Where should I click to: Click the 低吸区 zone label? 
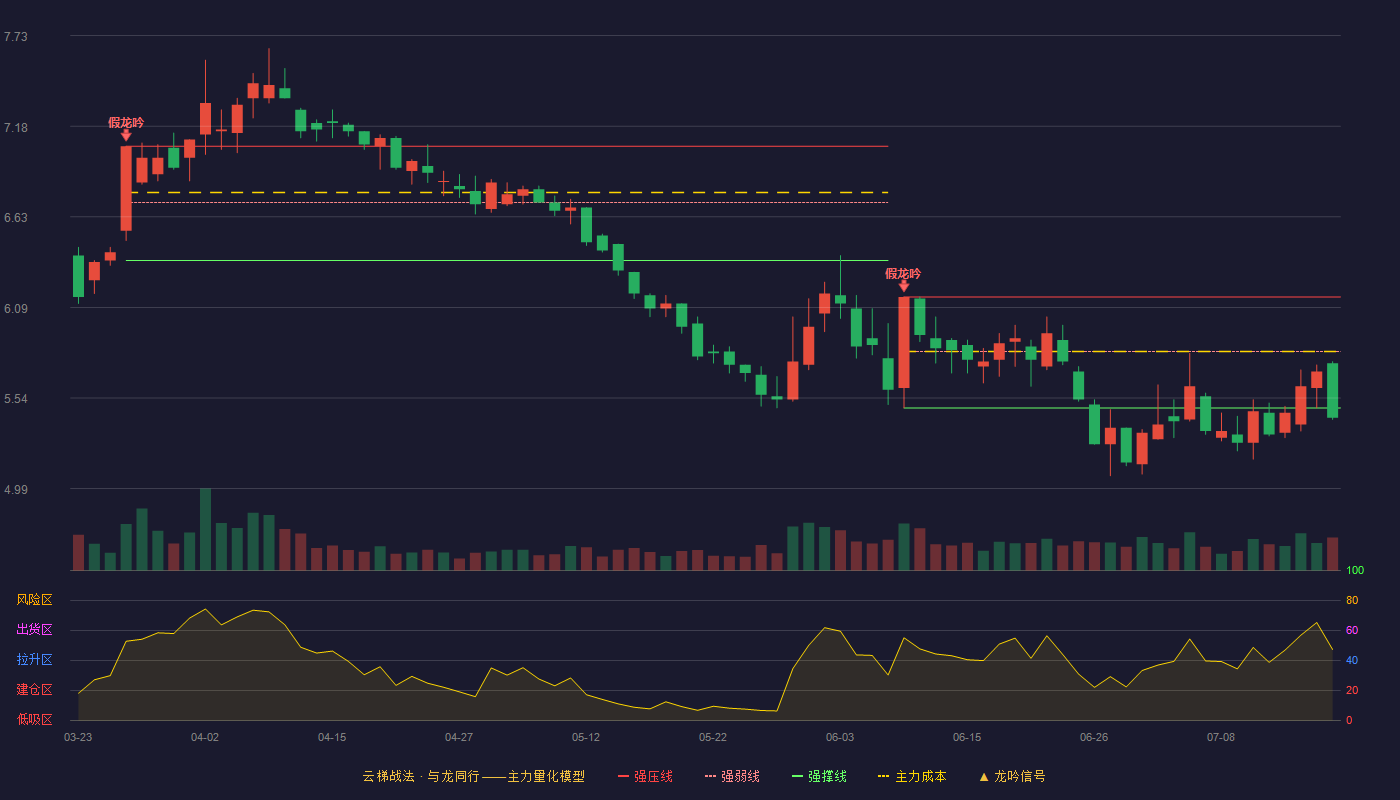34,719
